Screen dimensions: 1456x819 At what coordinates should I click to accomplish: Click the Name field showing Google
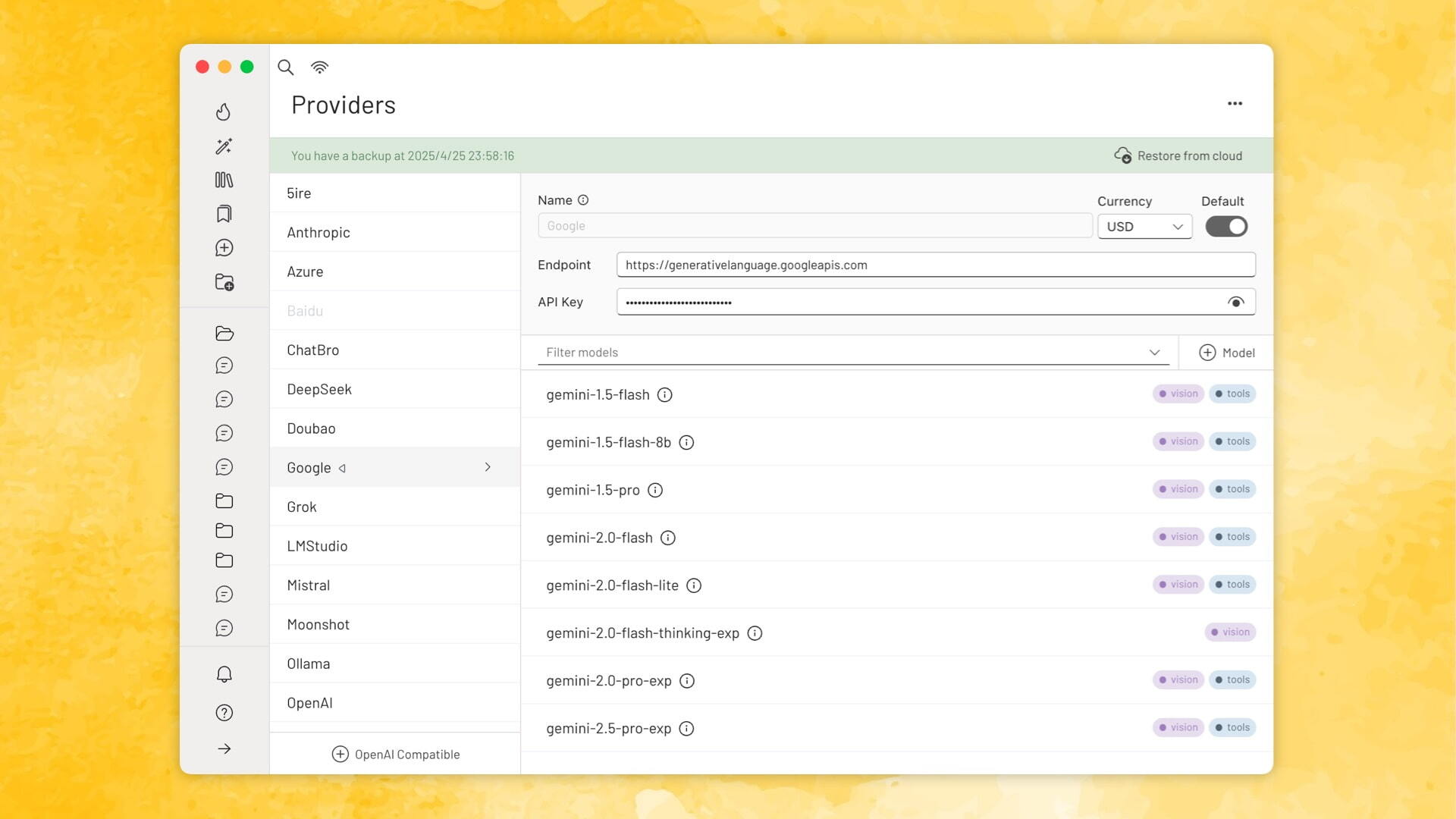tap(814, 226)
